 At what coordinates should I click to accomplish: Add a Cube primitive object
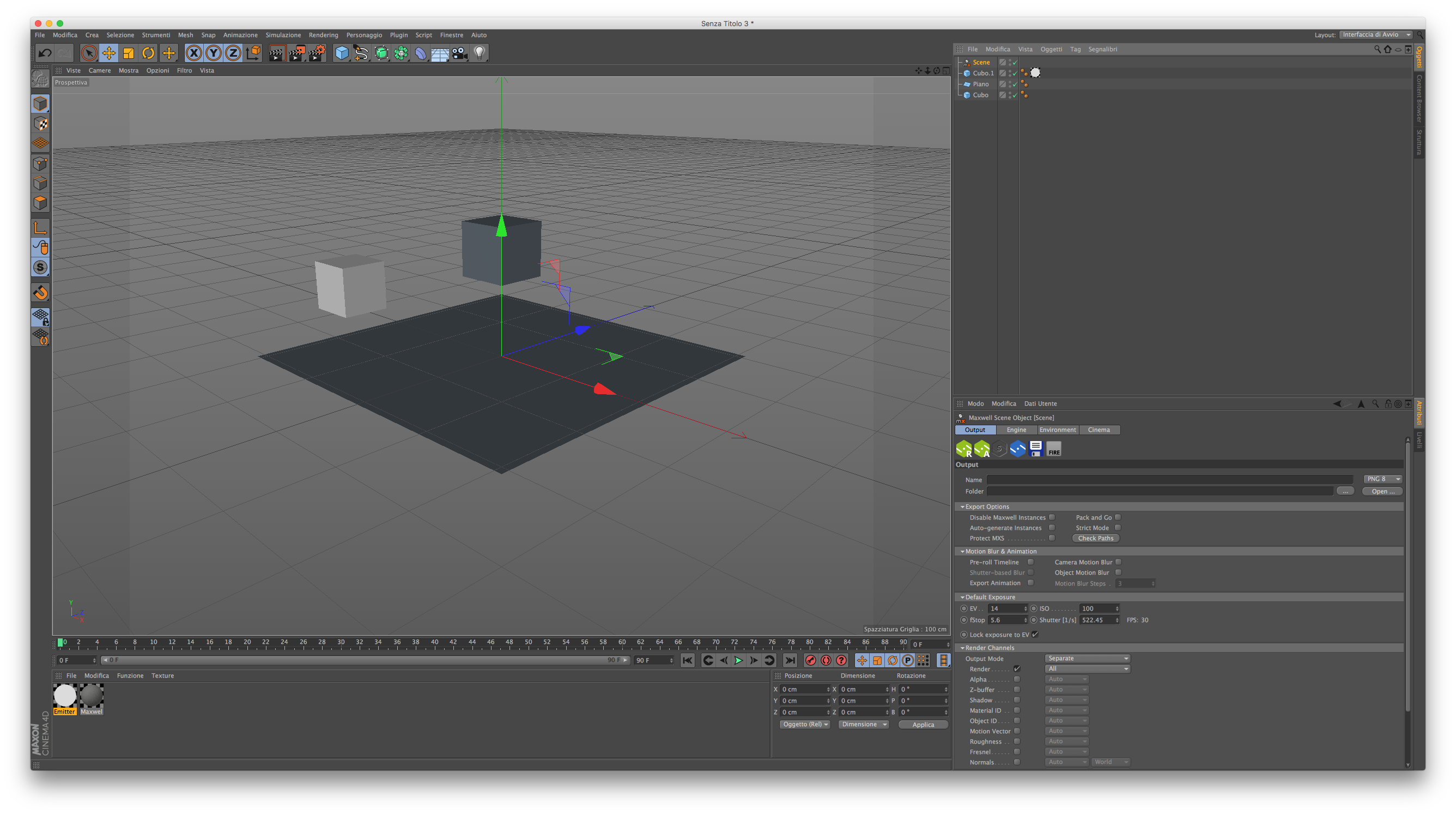click(342, 53)
